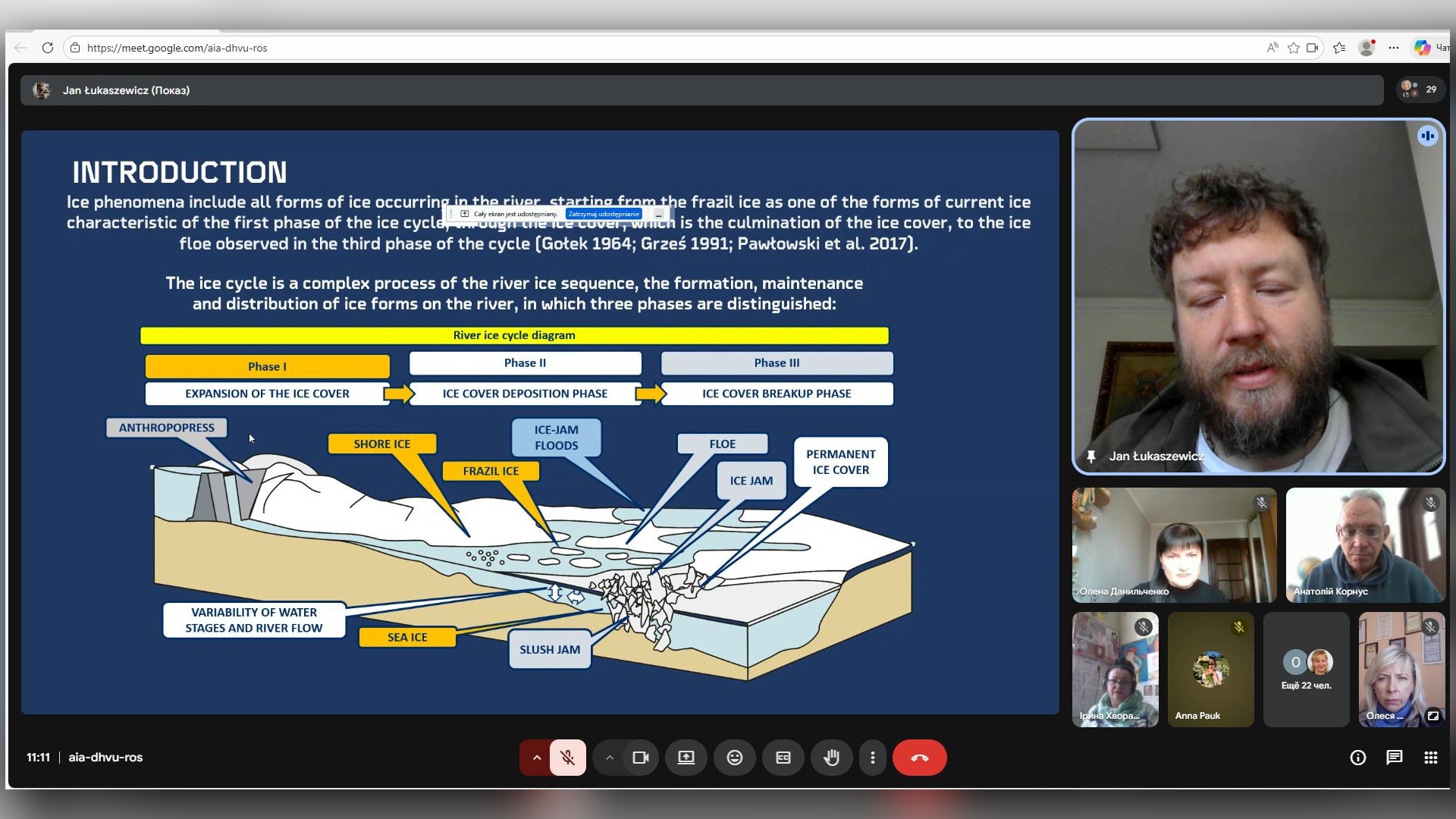Turn on closed captions

[783, 758]
